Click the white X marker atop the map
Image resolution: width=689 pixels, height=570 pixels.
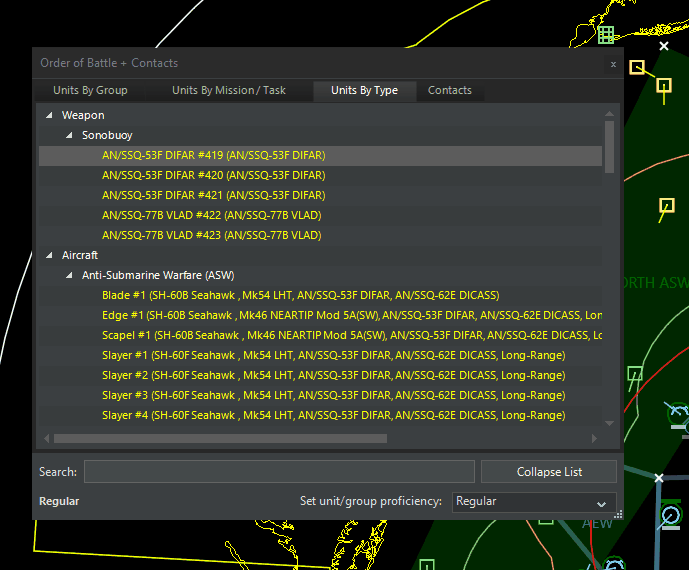664,46
